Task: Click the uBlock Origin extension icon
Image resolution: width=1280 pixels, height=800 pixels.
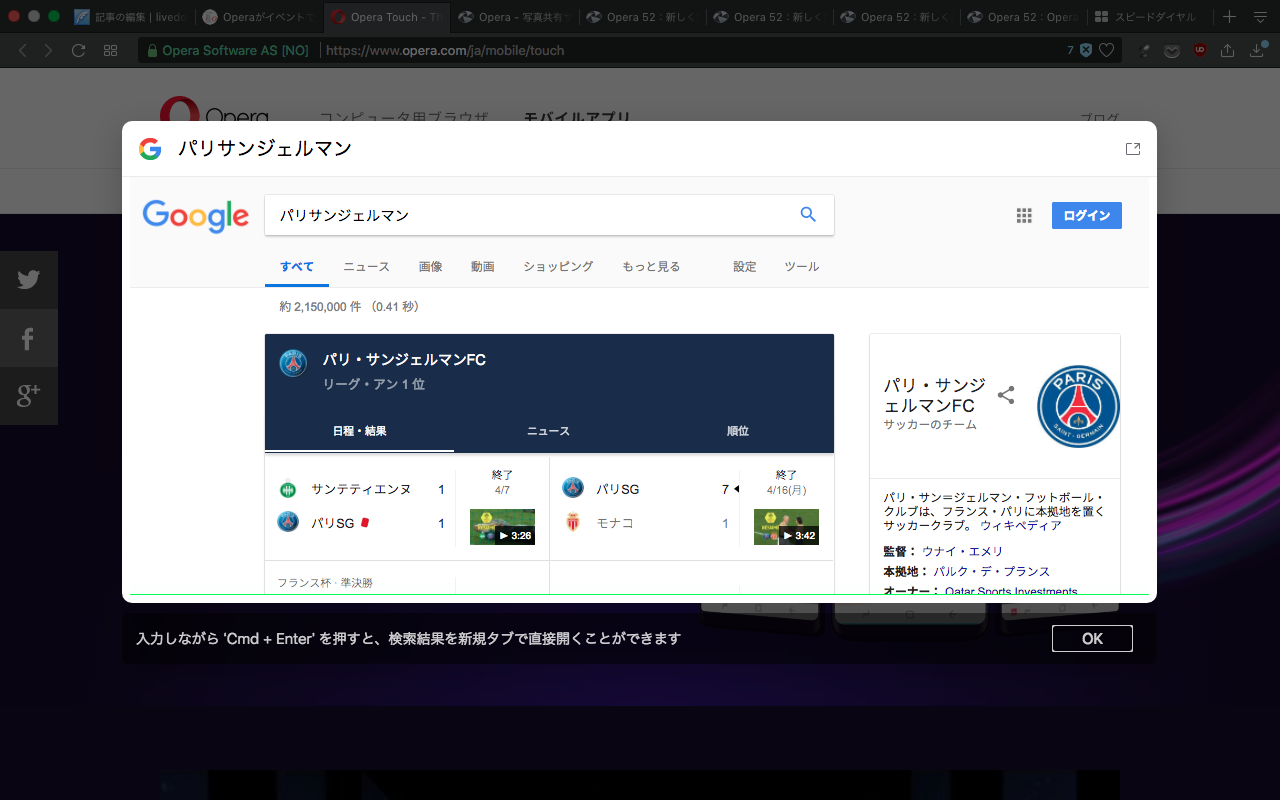Action: [1200, 50]
